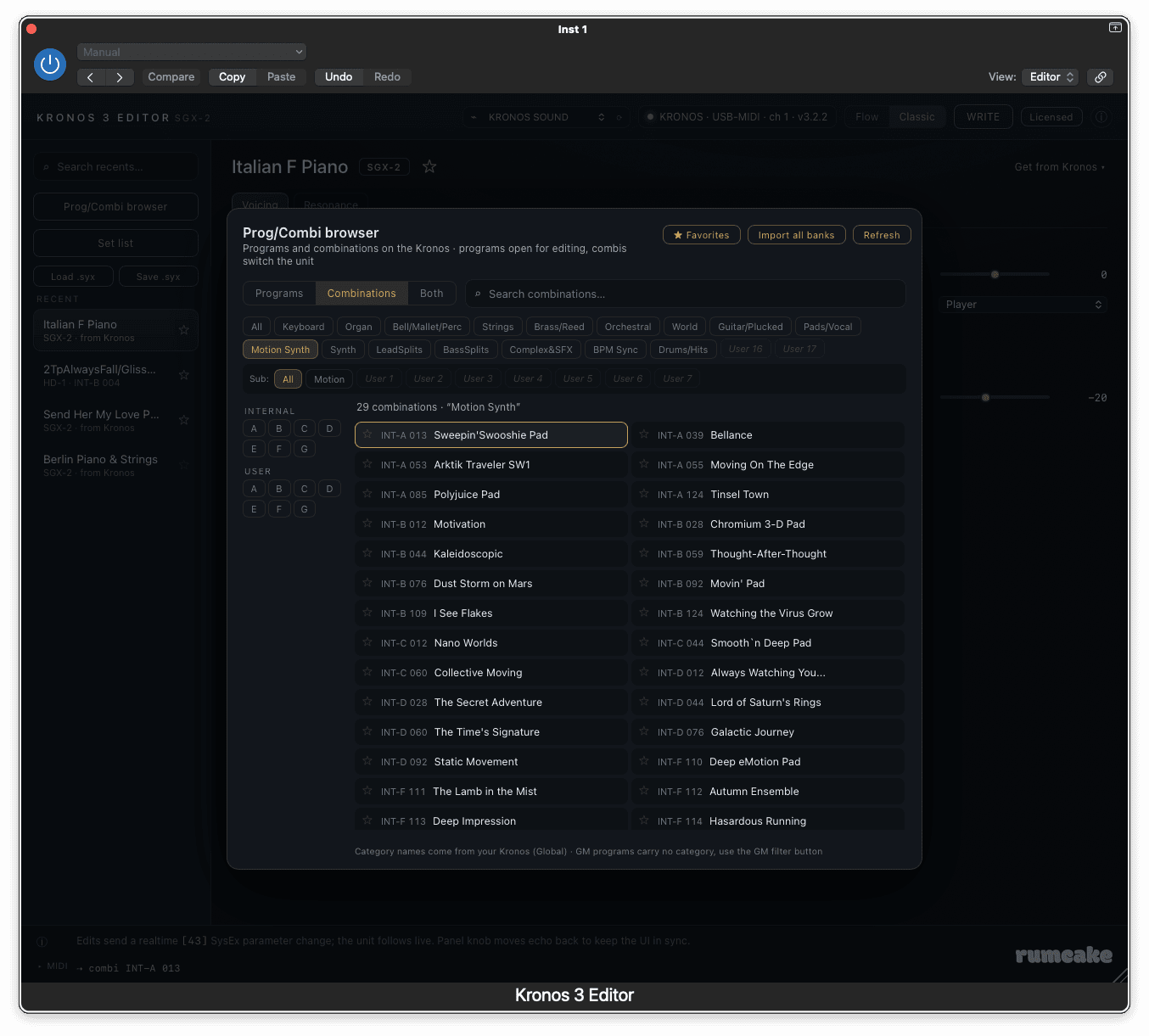Select Internal bank A
Image resolution: width=1149 pixels, height=1036 pixels.
(x=254, y=428)
